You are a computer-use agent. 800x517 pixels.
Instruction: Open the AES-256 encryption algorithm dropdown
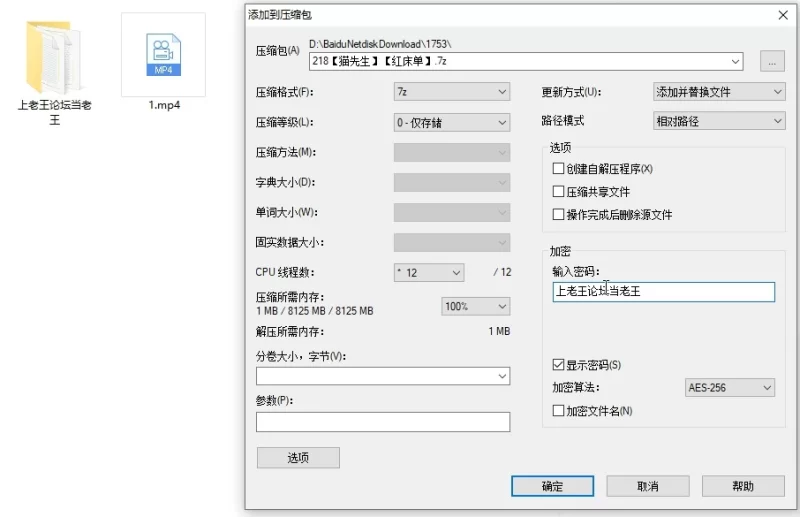tap(730, 388)
